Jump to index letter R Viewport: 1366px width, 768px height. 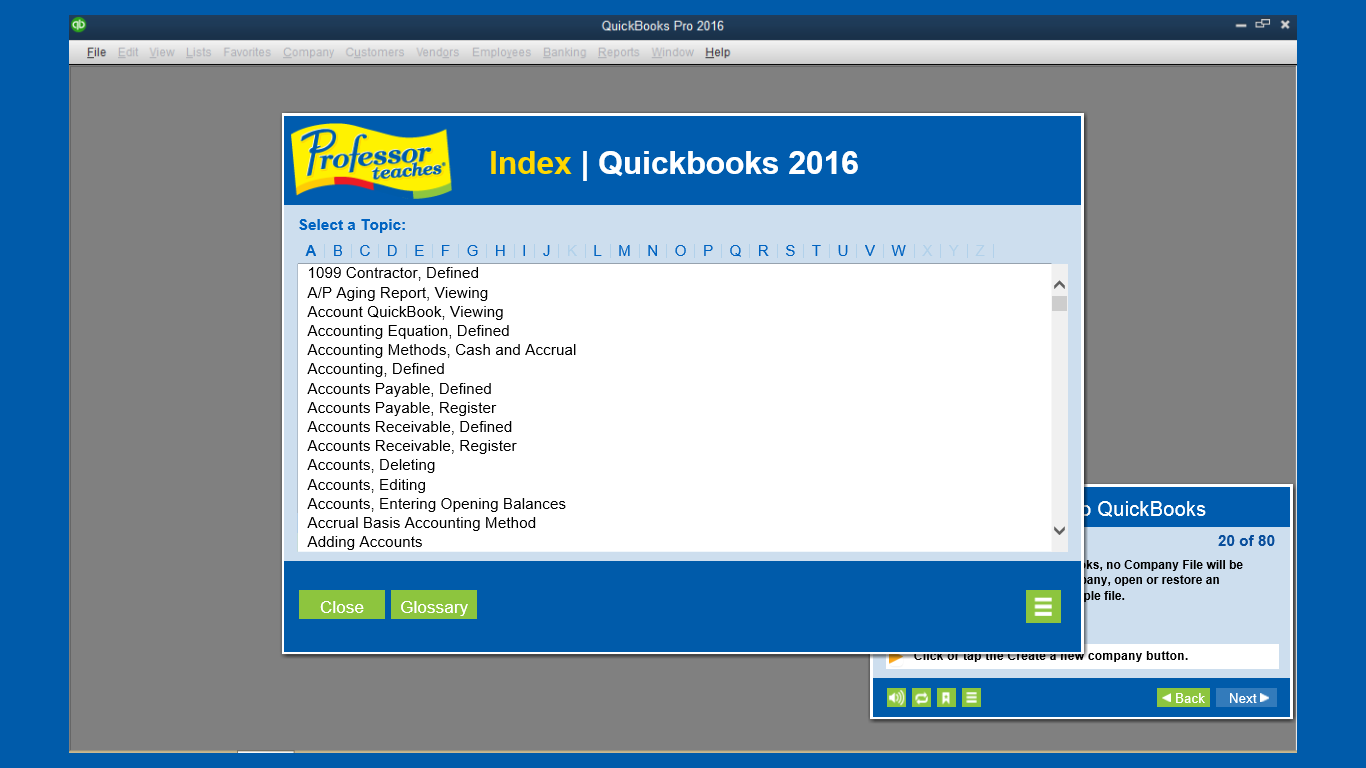(763, 251)
